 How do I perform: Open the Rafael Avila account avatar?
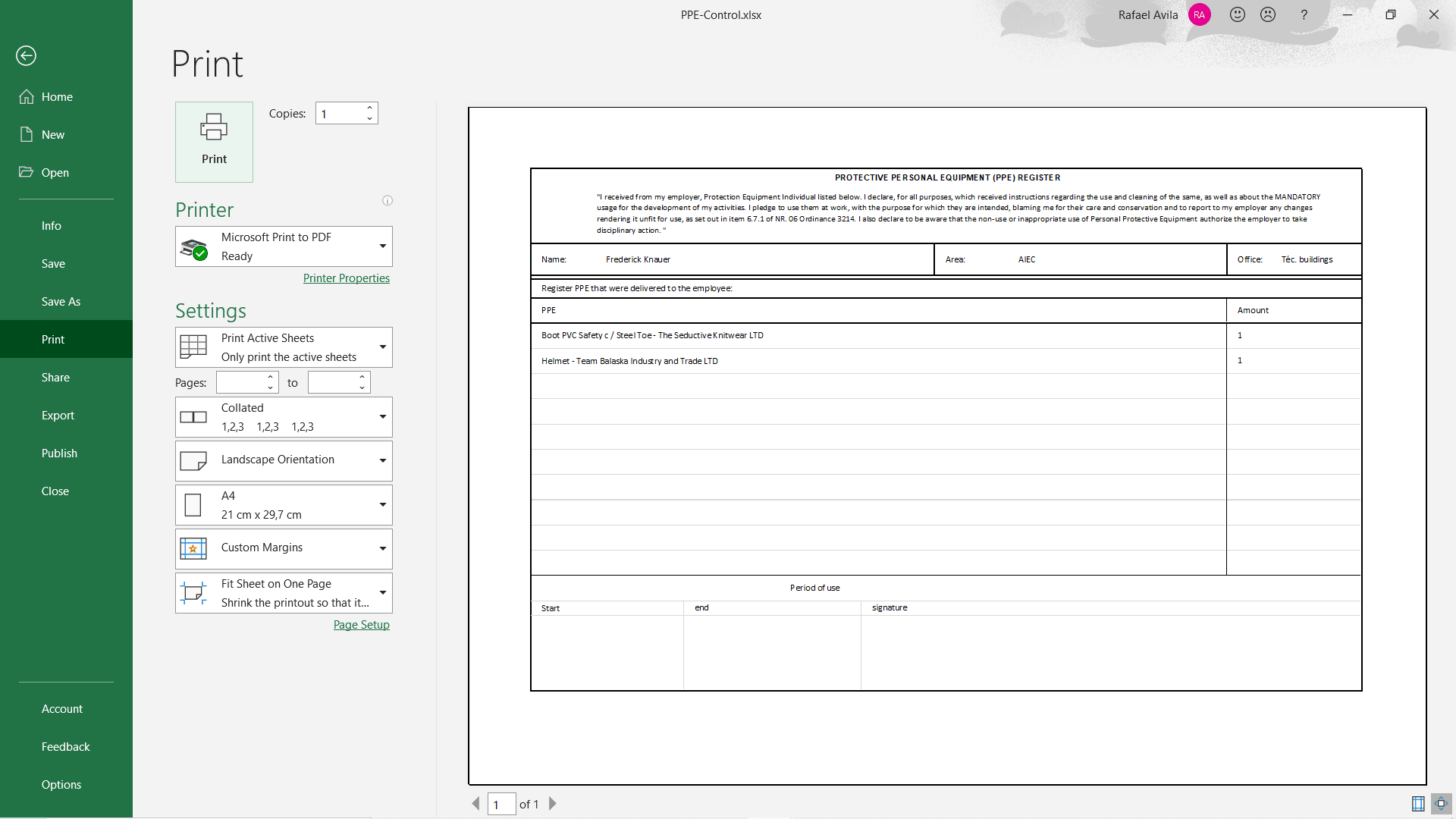(x=1199, y=14)
